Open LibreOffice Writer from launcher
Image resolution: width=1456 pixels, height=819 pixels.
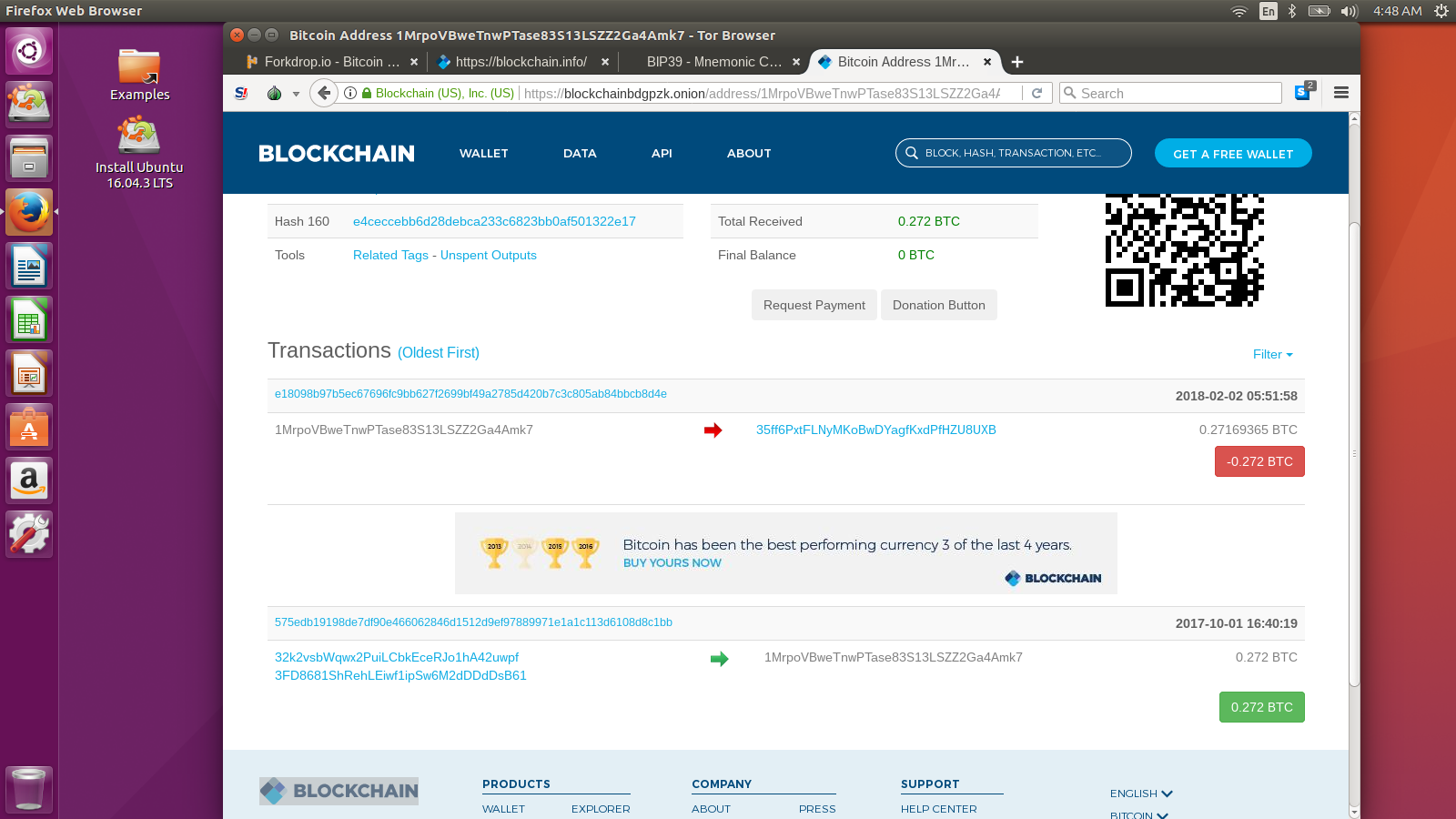(29, 266)
